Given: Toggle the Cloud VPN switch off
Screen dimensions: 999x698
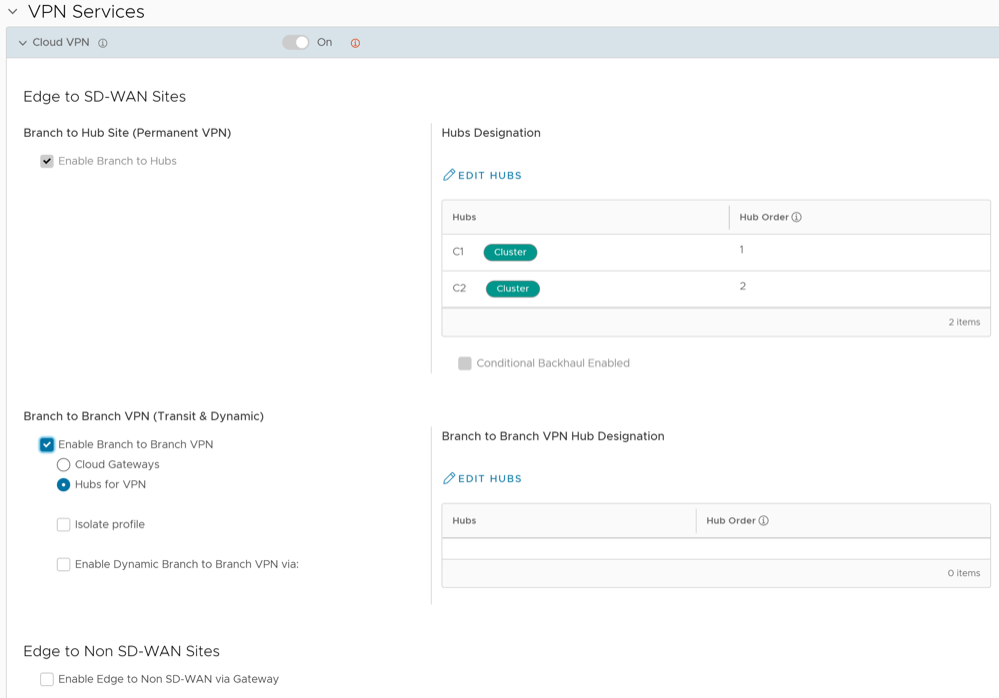Looking at the screenshot, I should pos(296,43).
